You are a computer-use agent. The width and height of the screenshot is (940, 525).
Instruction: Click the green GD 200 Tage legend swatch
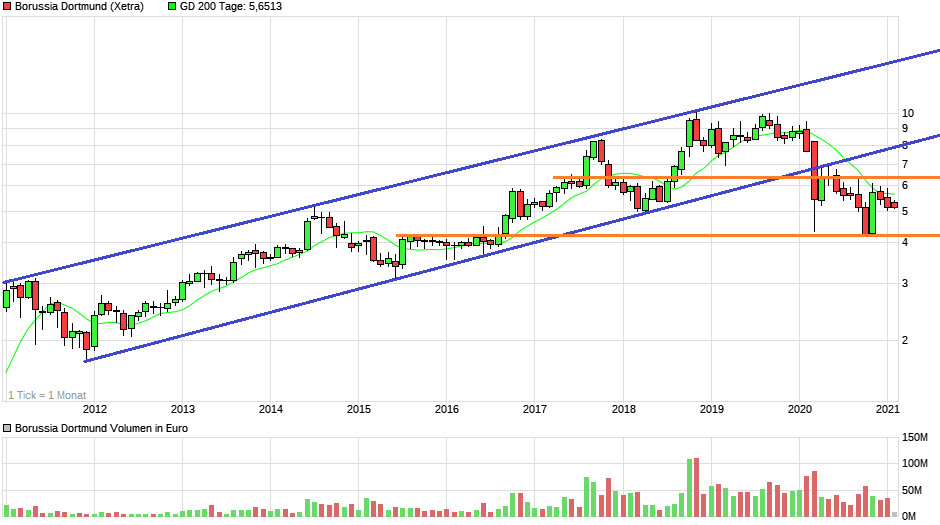172,7
